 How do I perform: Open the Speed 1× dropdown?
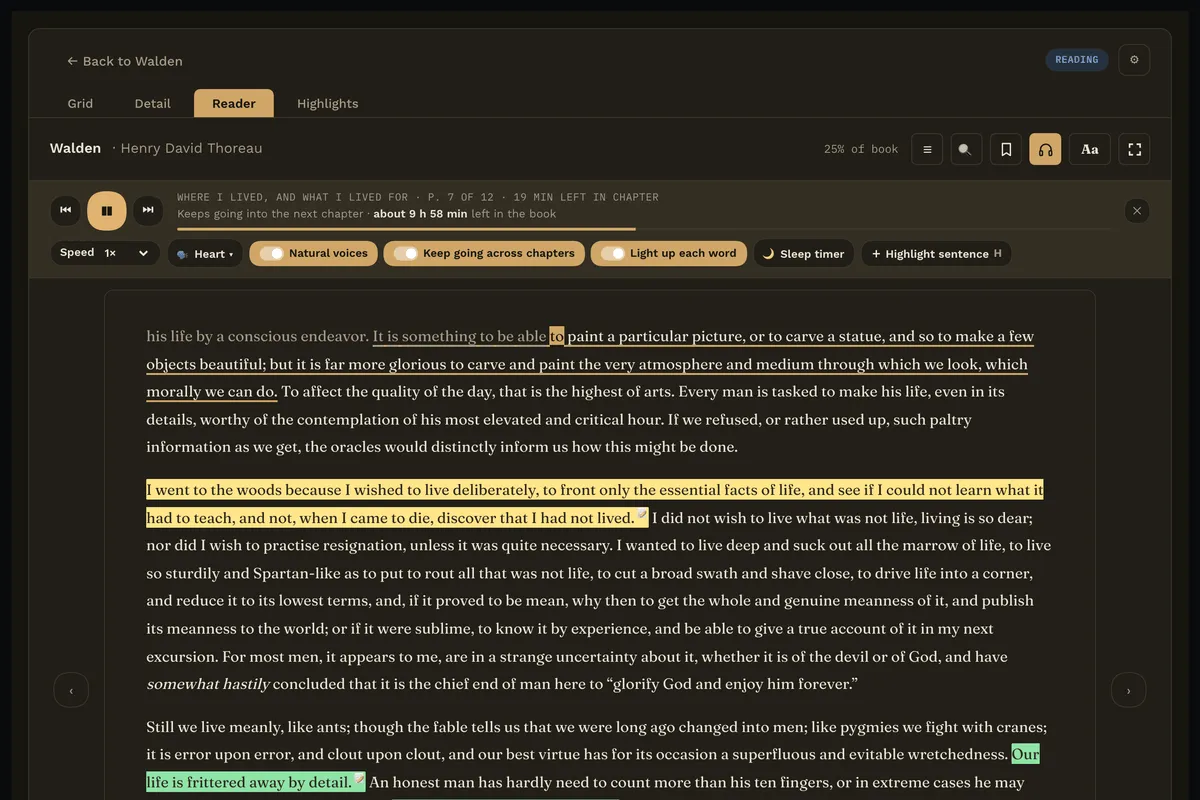tap(106, 253)
